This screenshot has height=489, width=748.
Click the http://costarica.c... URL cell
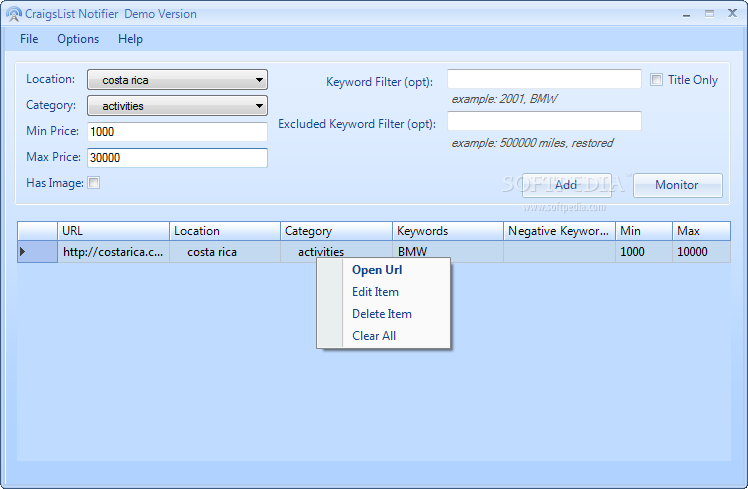point(114,251)
